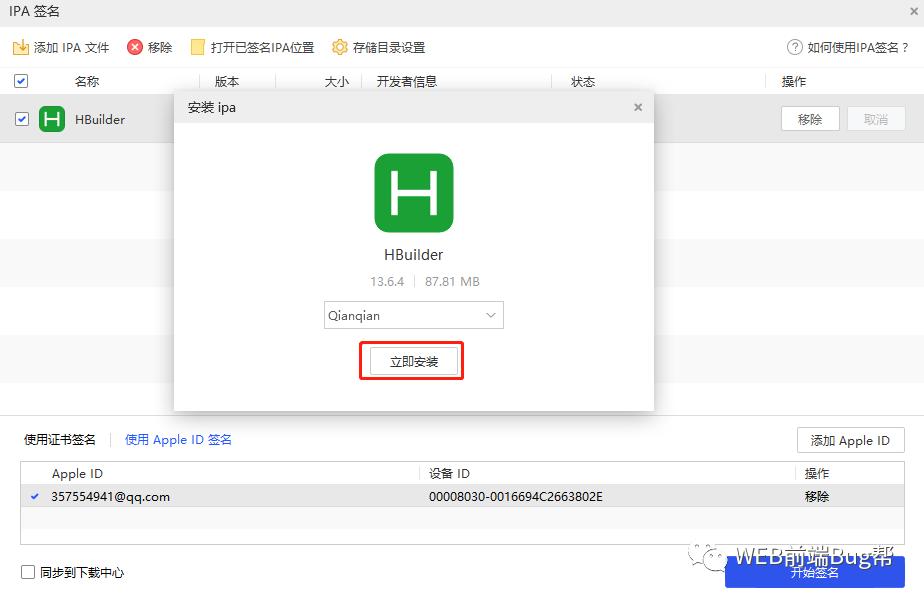The height and width of the screenshot is (599, 924).
Task: Select the 使用 Apple ID 签名 tab
Action: [177, 439]
